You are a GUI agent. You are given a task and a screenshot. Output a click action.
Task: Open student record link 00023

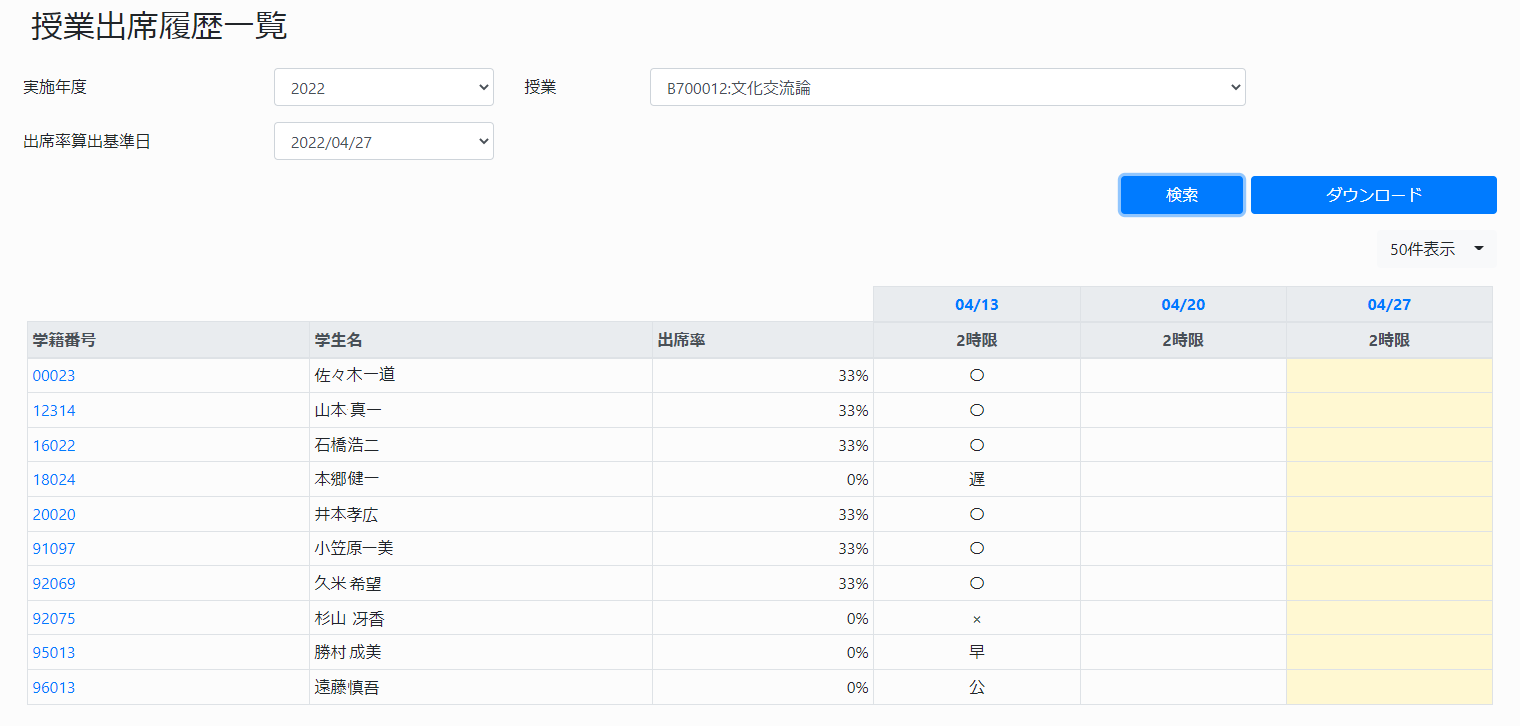click(53, 375)
